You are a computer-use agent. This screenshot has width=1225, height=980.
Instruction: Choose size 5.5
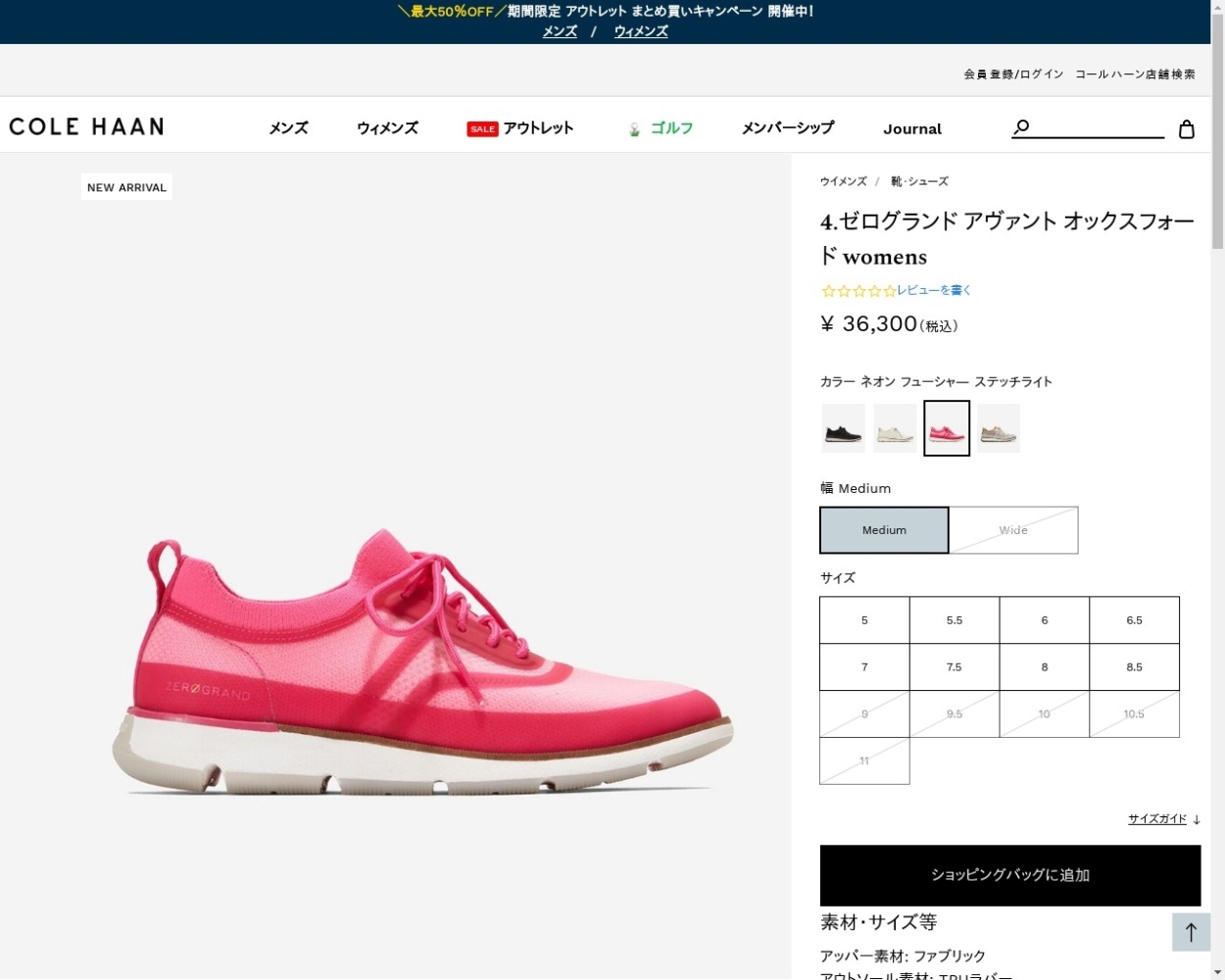[x=955, y=620]
